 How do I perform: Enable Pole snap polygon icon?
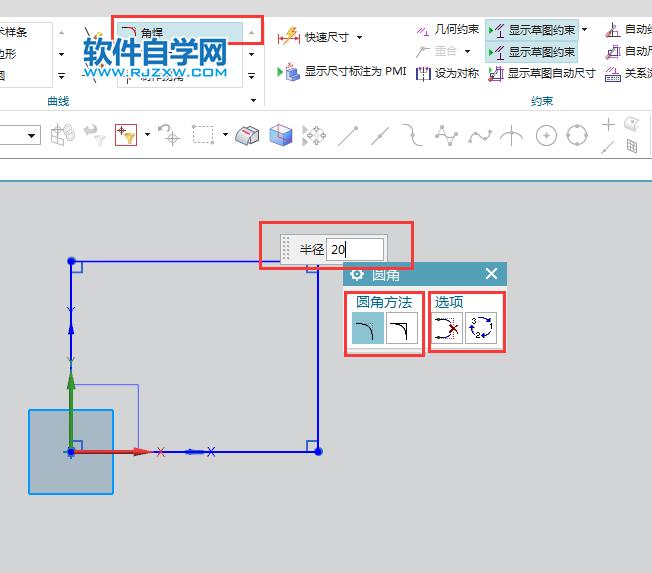pos(446,135)
